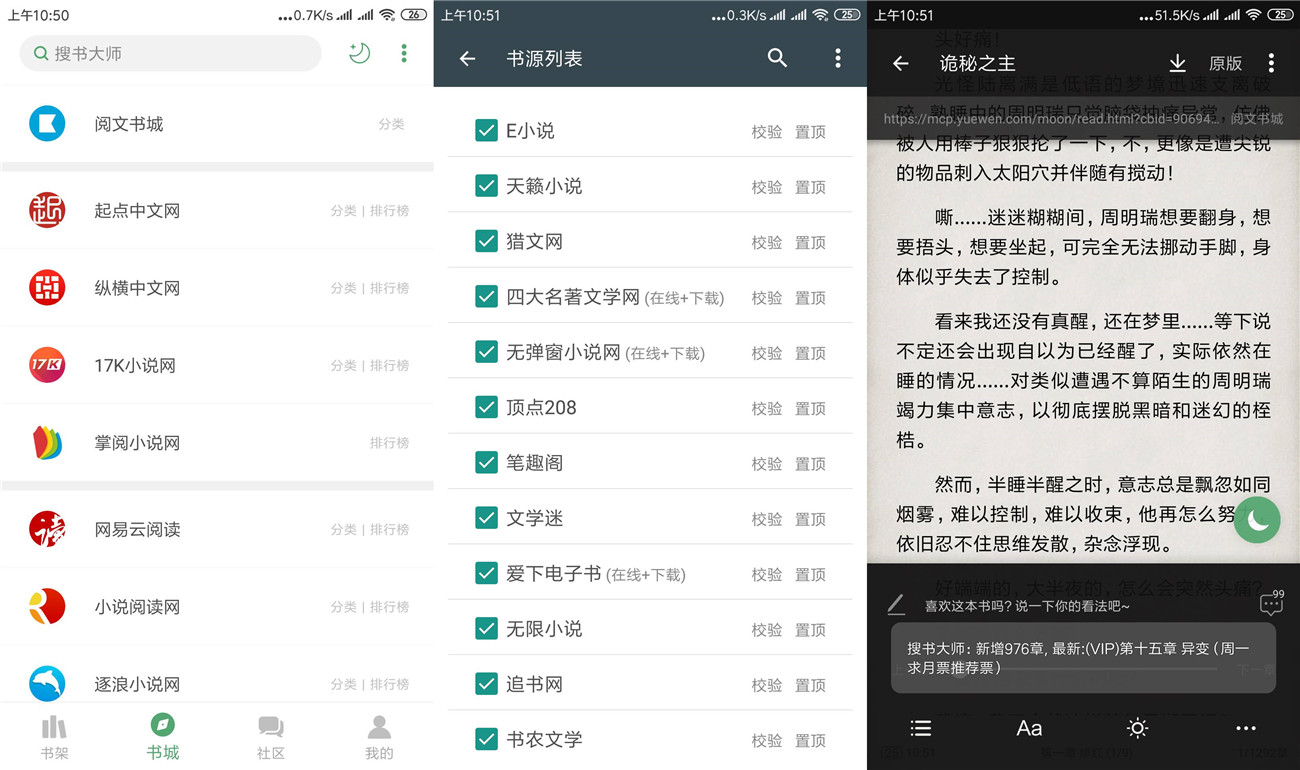Screen dimensions: 1300x770
Task: Go back from 诡秘之主 reader
Action: [900, 63]
